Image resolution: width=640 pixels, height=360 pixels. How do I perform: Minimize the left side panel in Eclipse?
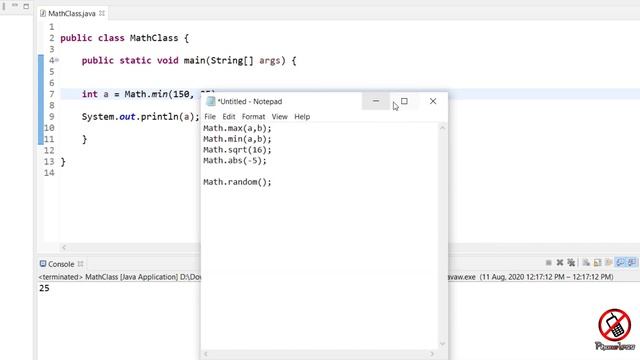[15, 5]
